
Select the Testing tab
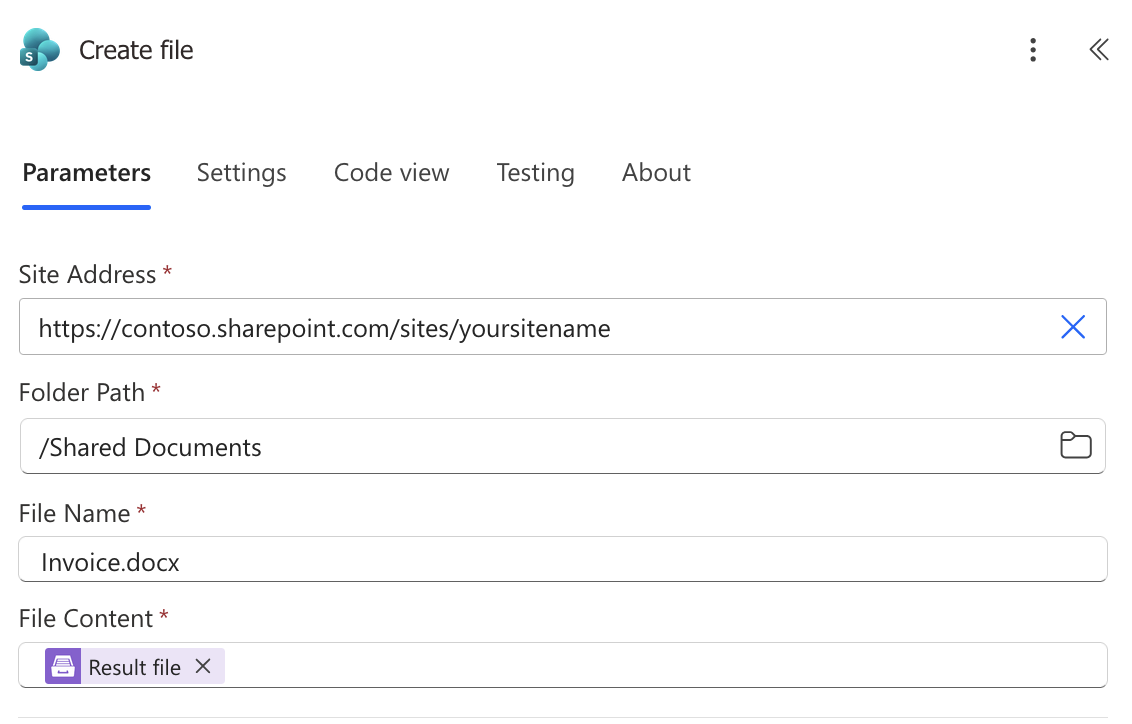(x=535, y=172)
